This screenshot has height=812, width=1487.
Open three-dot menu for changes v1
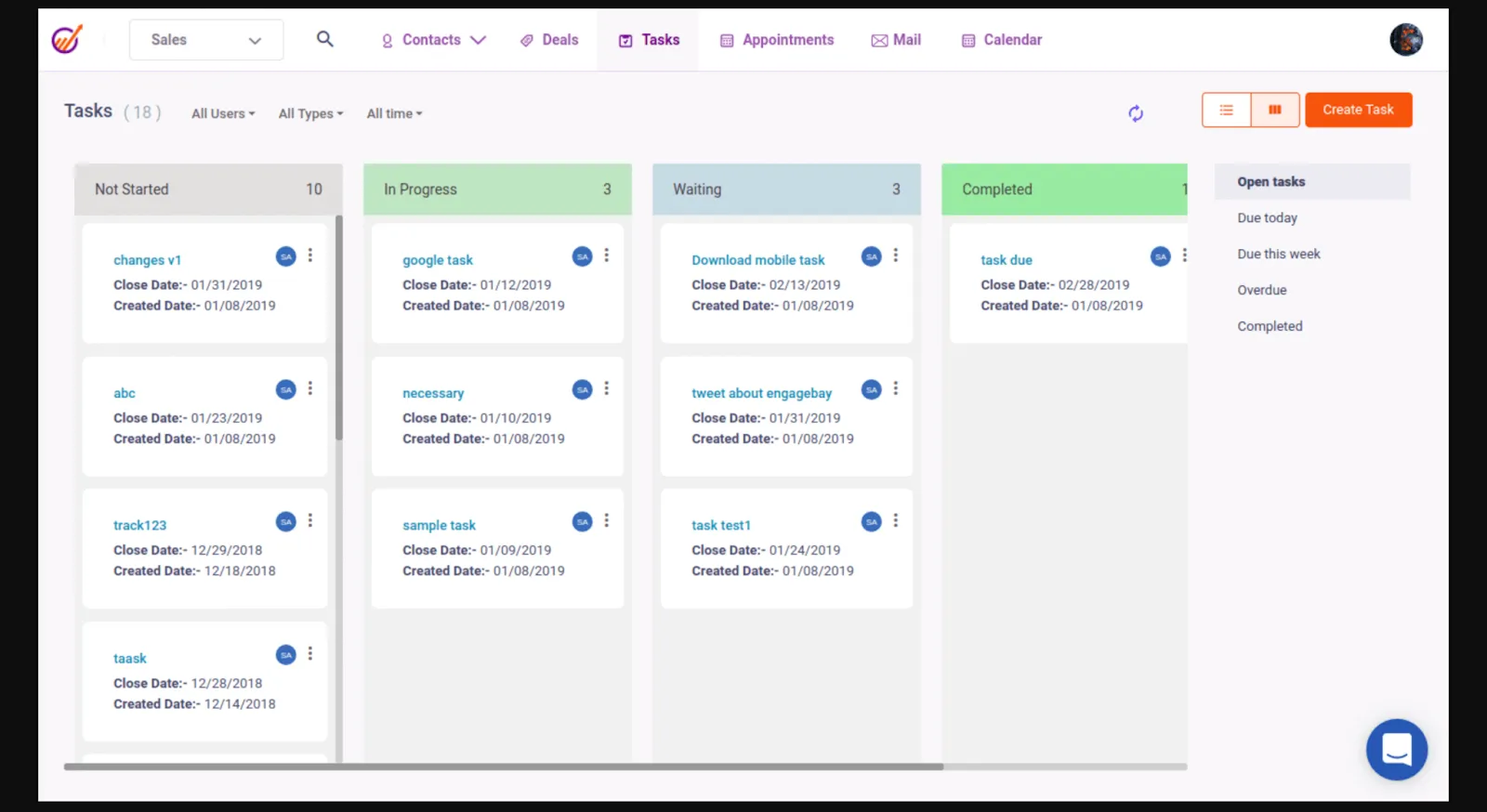(310, 255)
